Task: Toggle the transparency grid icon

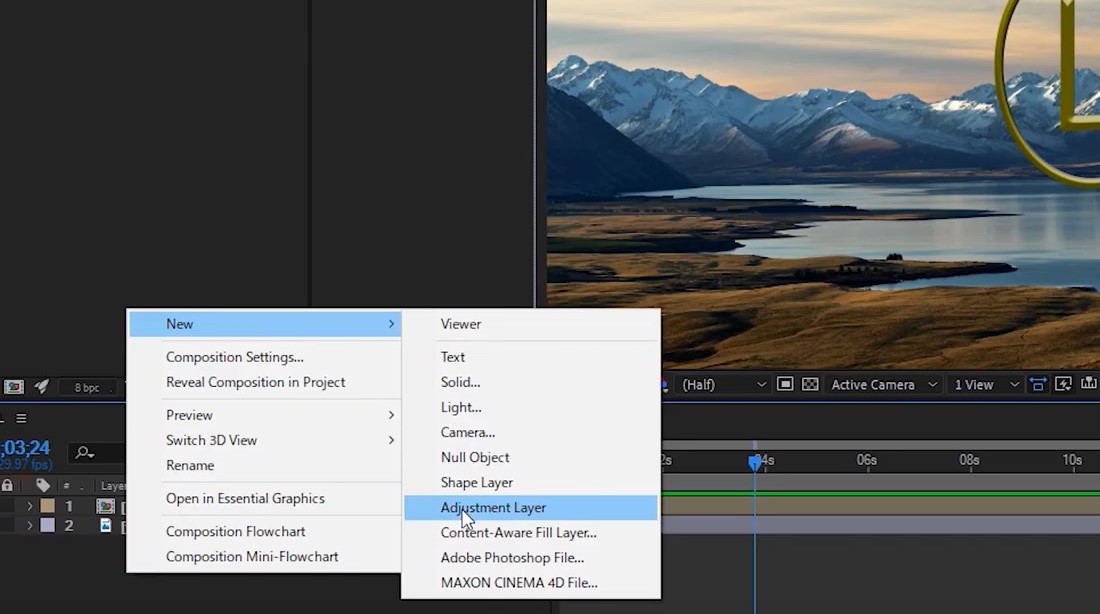Action: pyautogui.click(x=810, y=384)
